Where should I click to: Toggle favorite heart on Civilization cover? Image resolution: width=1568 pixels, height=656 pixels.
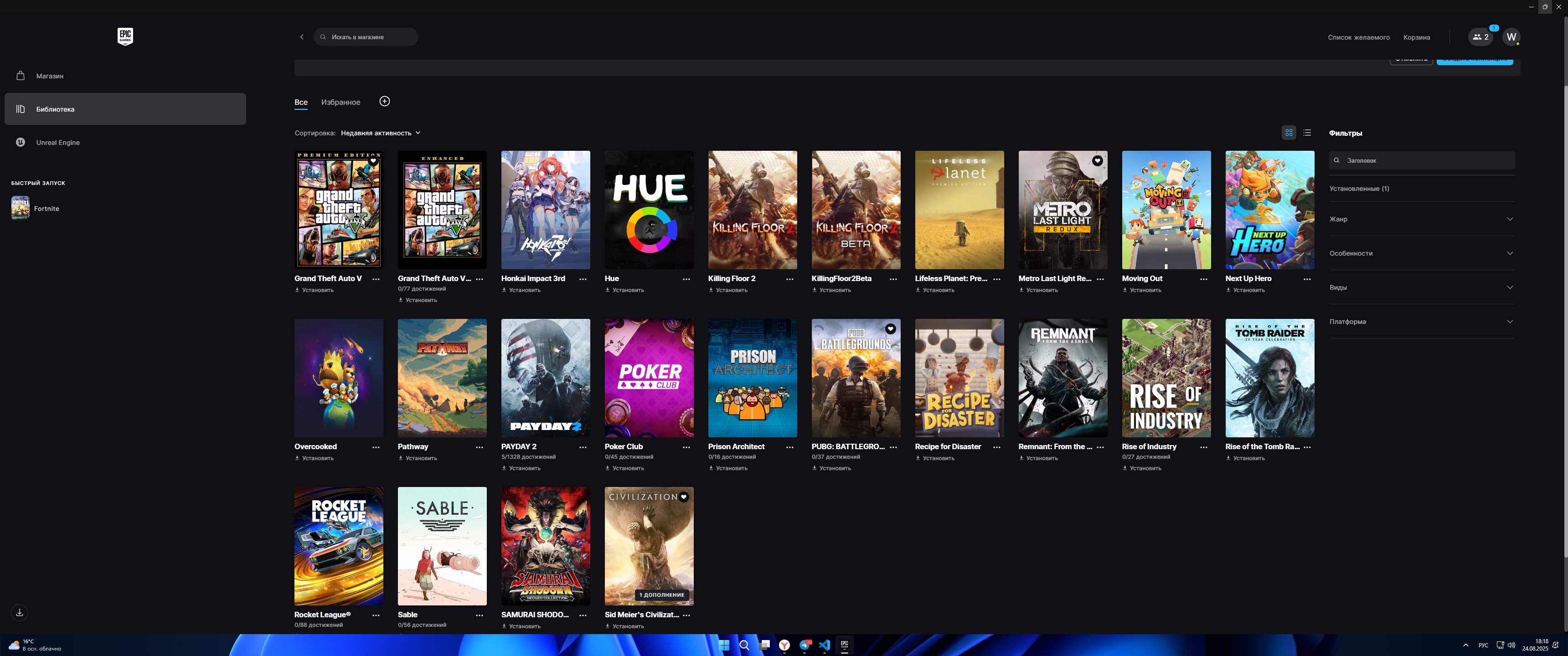point(684,497)
